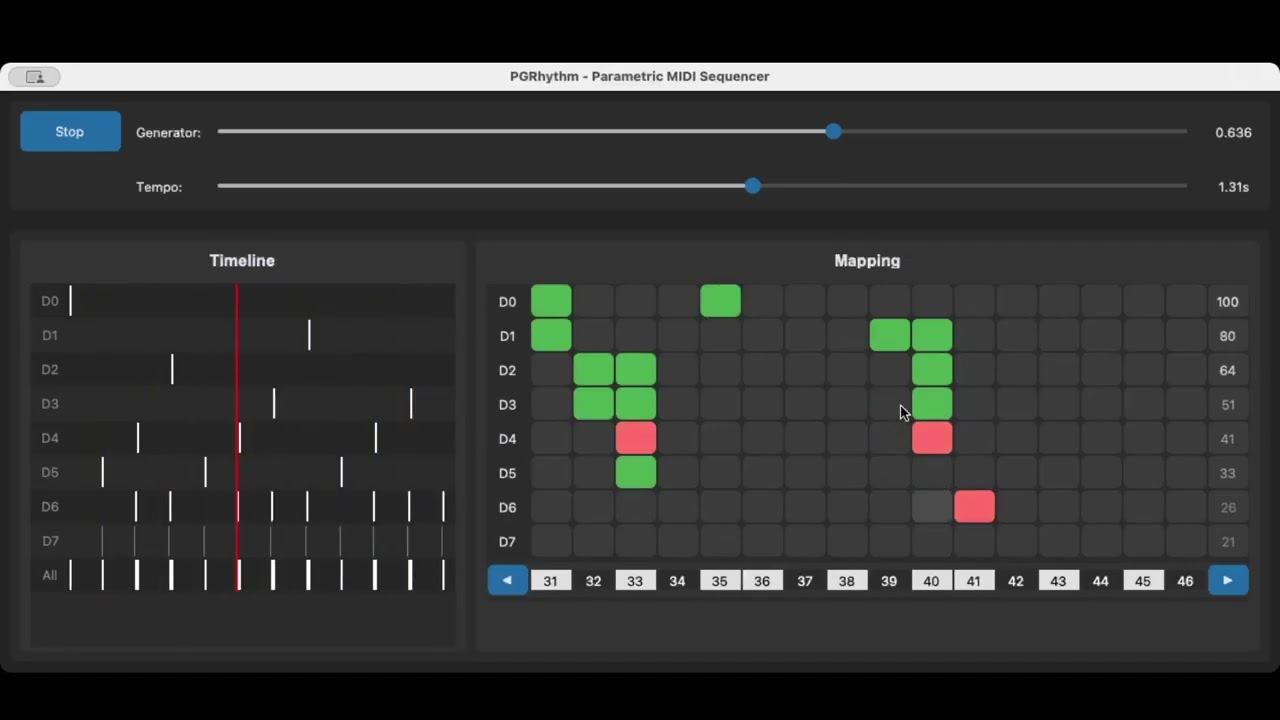Toggle green cell at D2 column 32
The image size is (1280, 720).
point(593,370)
